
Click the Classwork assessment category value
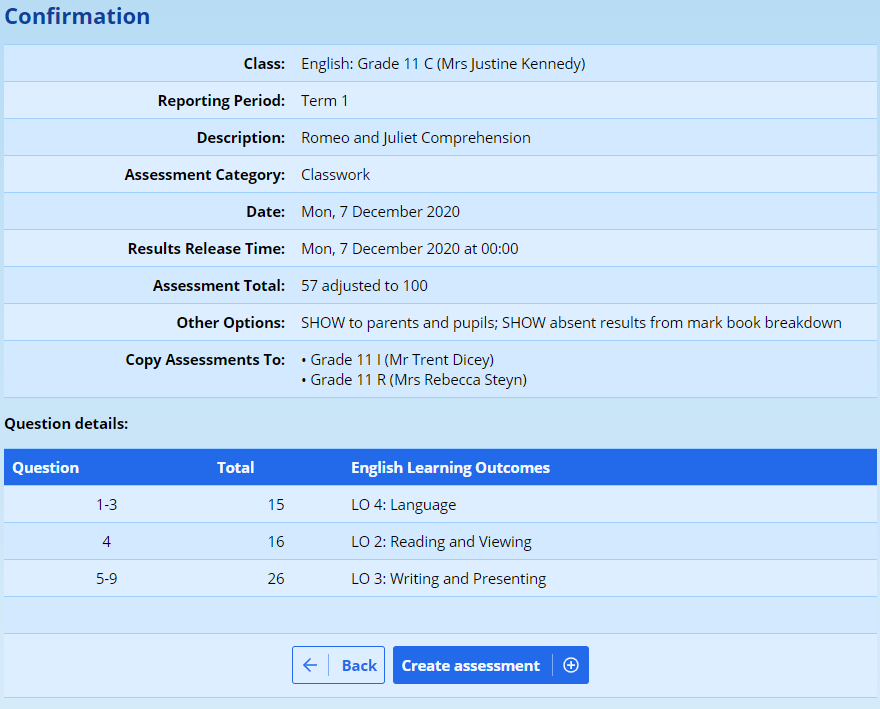pos(335,175)
